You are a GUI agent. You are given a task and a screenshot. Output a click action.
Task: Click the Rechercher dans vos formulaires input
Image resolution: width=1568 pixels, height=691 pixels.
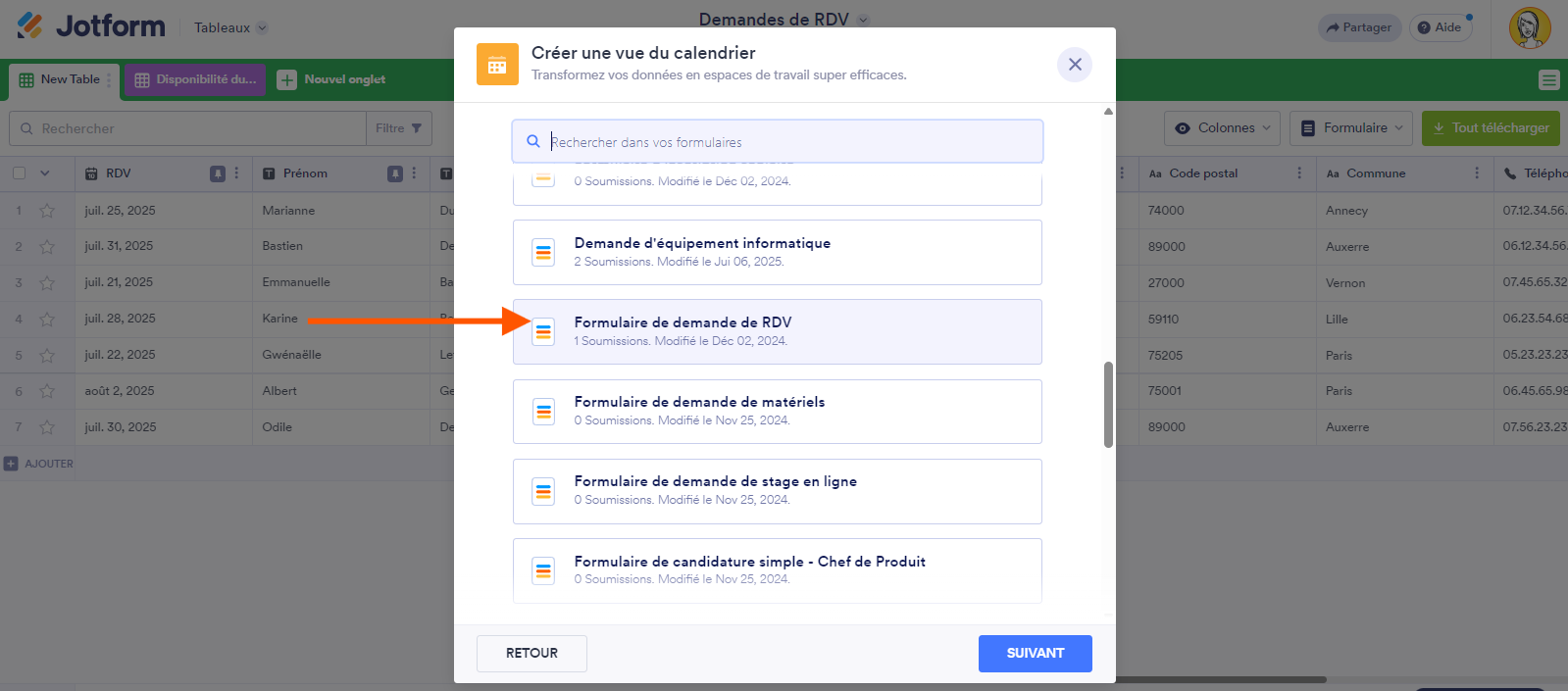777,141
